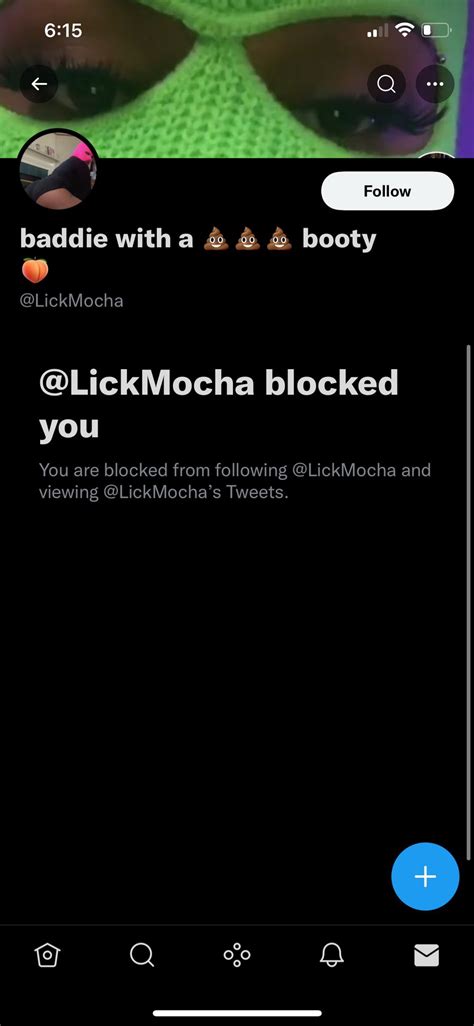Switch to the Search tab in bottom bar

[x=142, y=956]
